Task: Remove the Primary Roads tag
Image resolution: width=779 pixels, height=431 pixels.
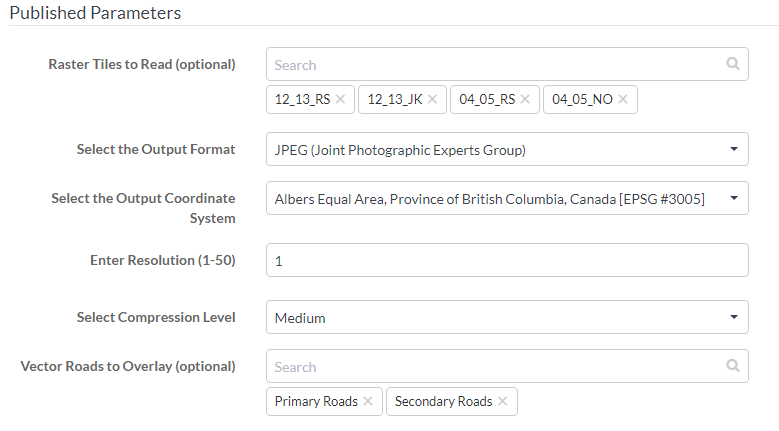Action: (x=368, y=401)
